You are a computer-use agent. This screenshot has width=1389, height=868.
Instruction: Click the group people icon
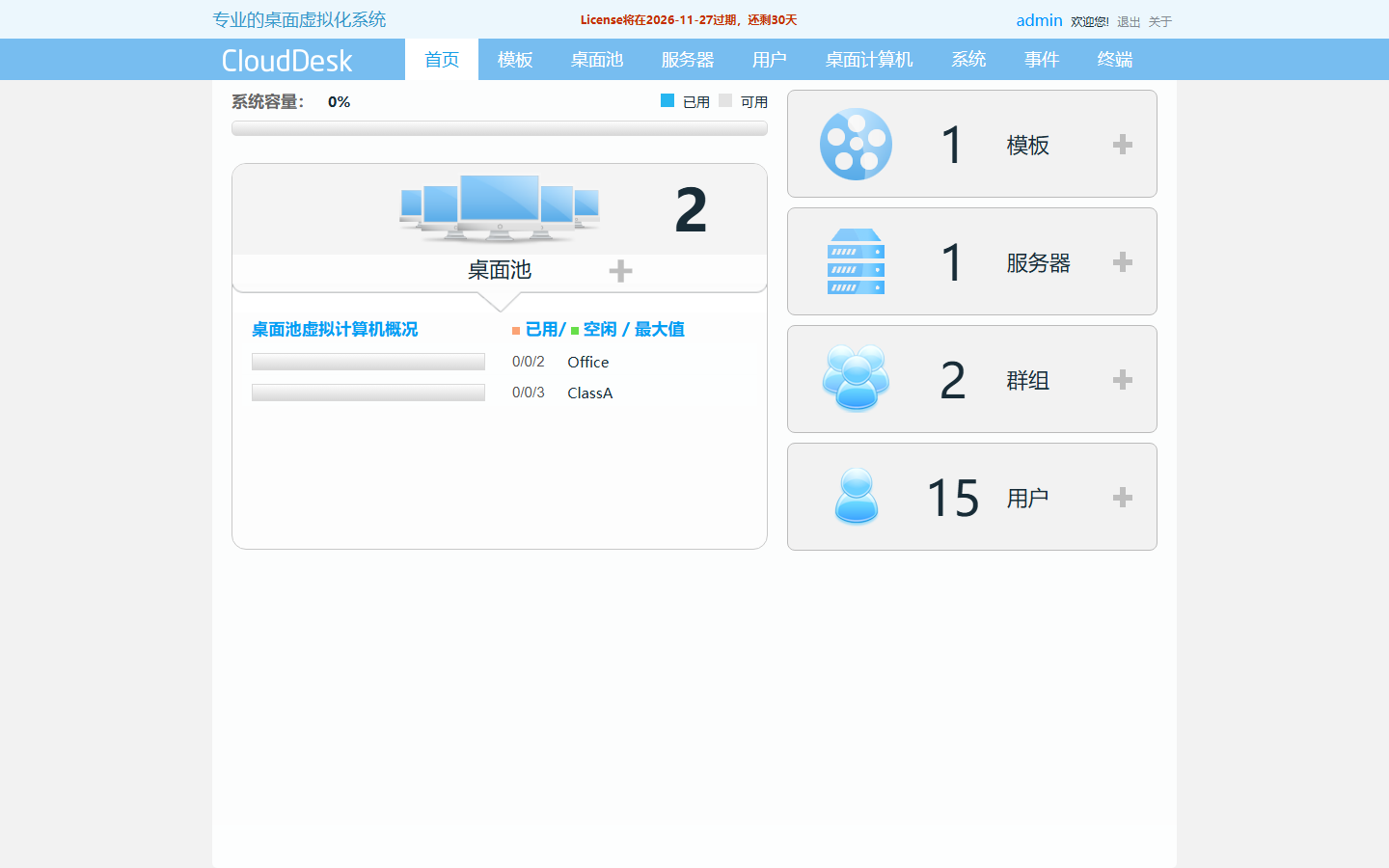pyautogui.click(x=856, y=377)
